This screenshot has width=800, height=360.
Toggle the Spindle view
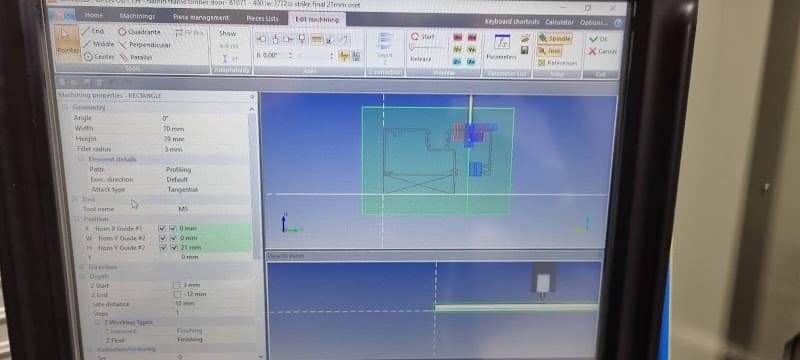point(555,38)
